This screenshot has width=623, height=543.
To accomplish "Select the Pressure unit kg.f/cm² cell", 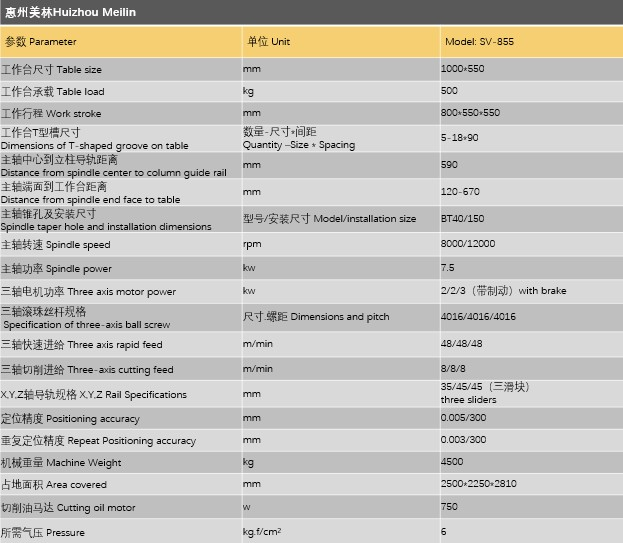I will (261, 531).
